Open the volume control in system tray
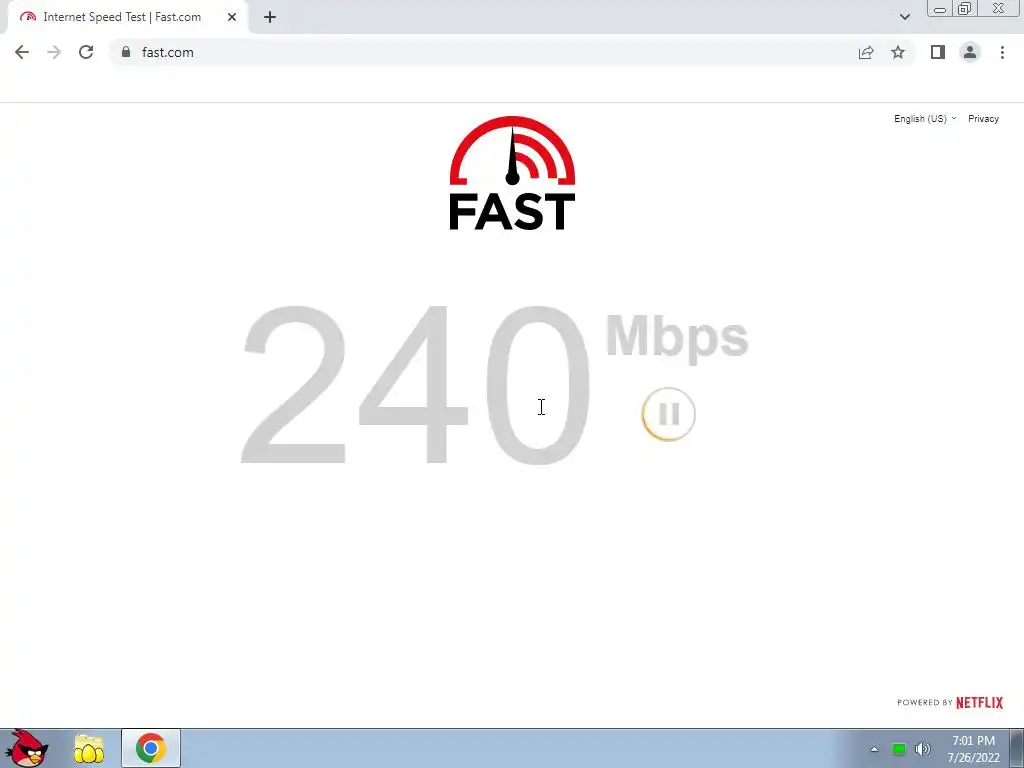This screenshot has height=768, width=1024. (x=923, y=749)
